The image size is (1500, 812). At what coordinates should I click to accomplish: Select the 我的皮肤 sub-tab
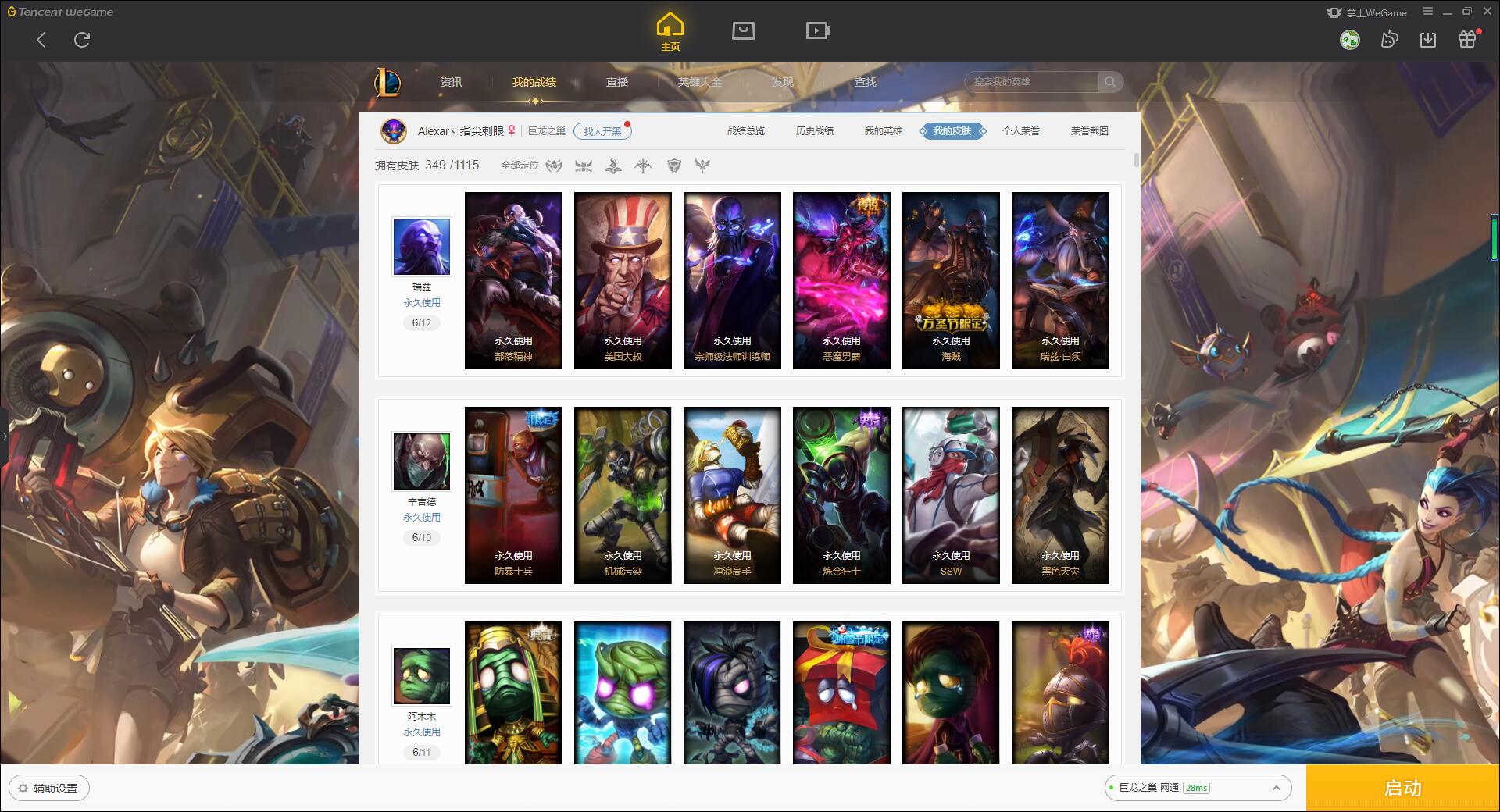point(952,131)
